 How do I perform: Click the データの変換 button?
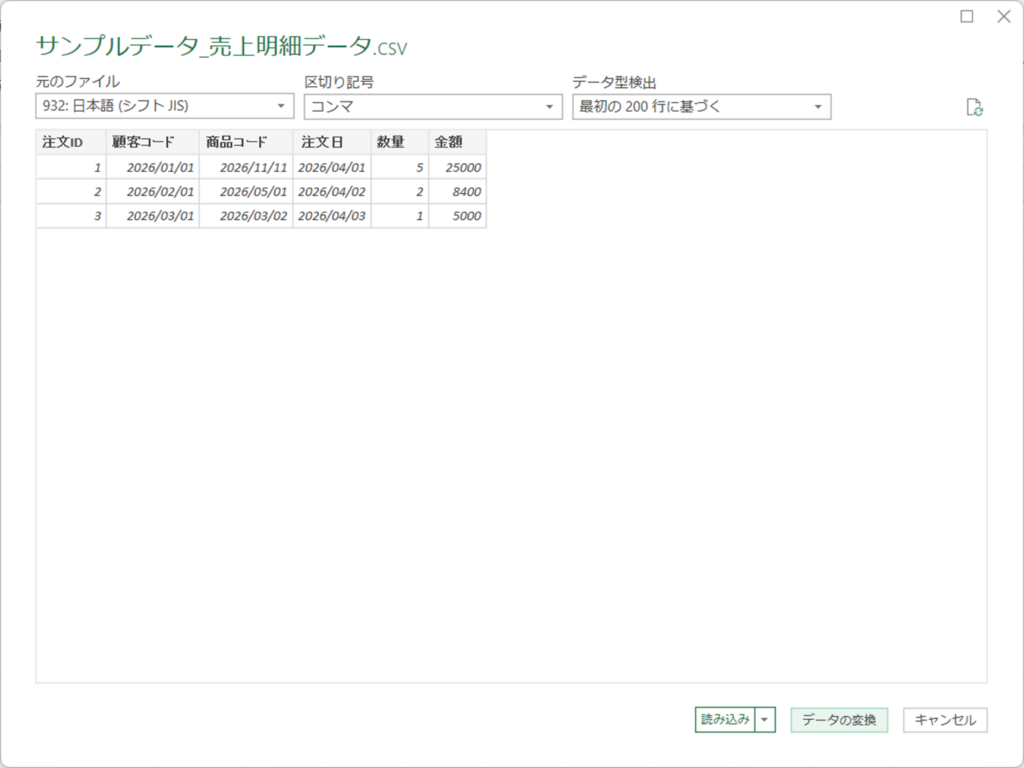coord(838,719)
